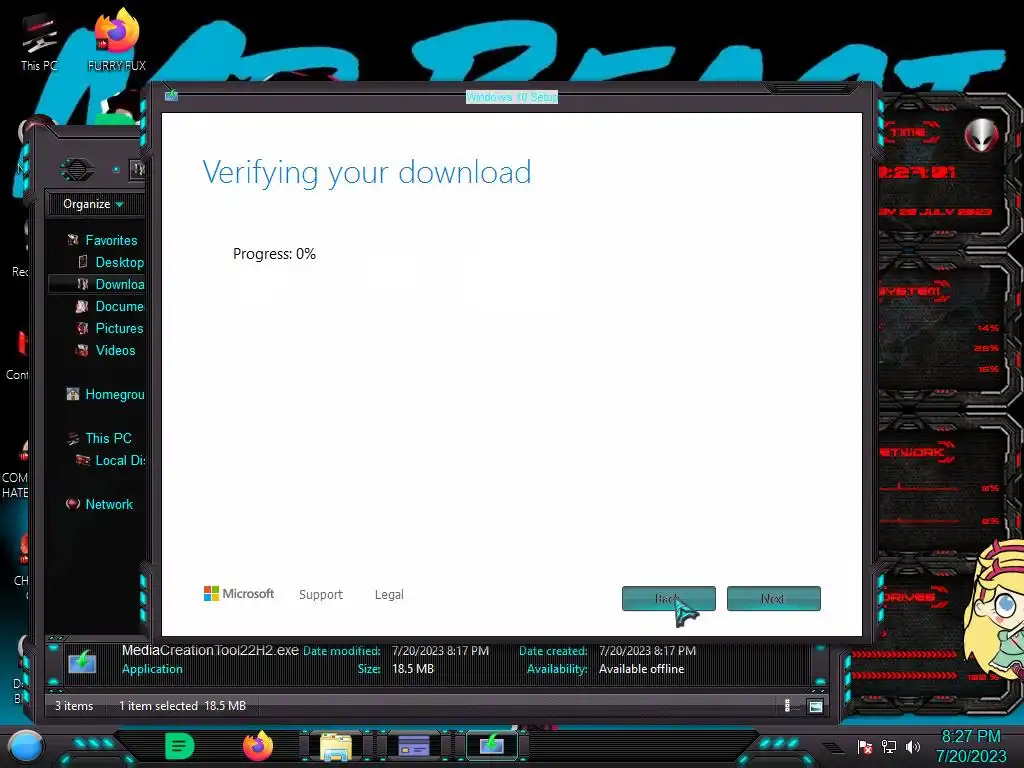The height and width of the screenshot is (768, 1024).
Task: Select Videos in the Explorer navigation pane
Action: (116, 351)
